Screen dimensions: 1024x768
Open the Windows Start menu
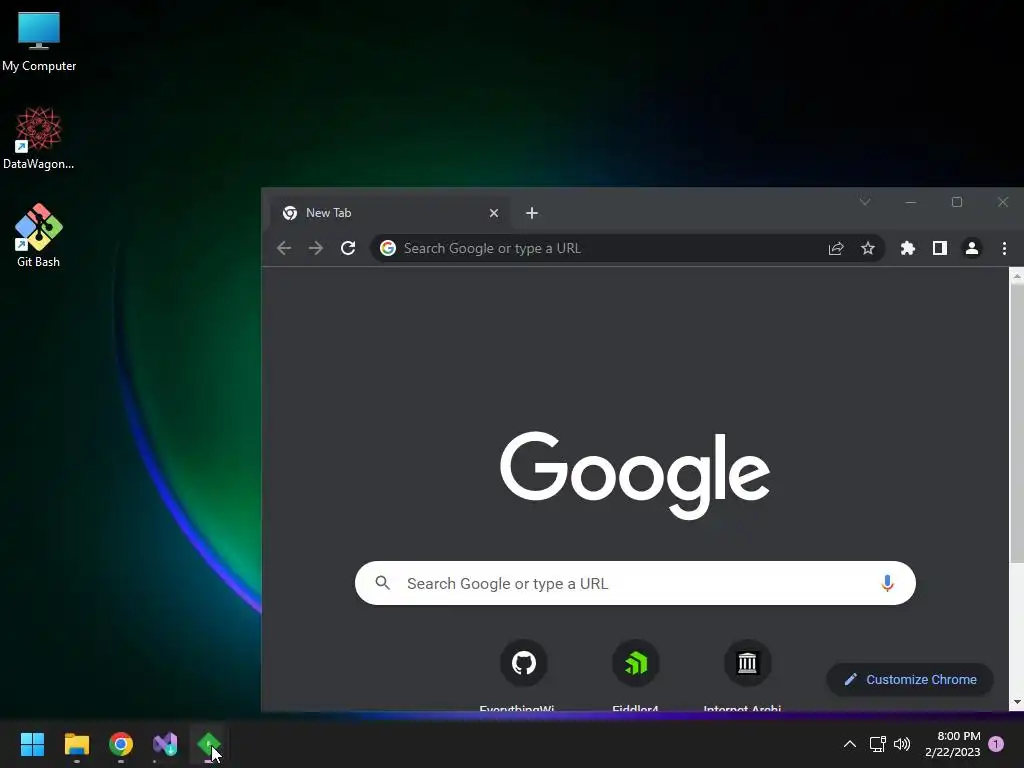point(32,744)
